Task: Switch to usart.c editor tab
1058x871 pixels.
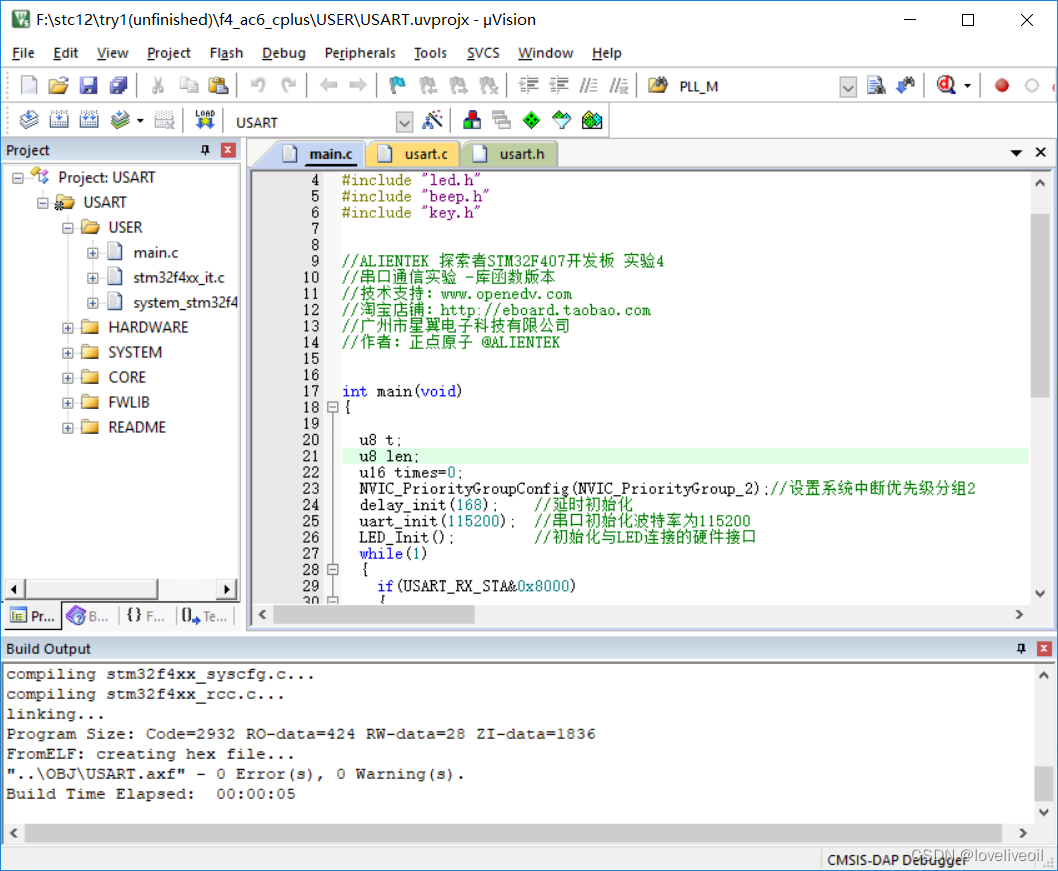Action: (413, 154)
